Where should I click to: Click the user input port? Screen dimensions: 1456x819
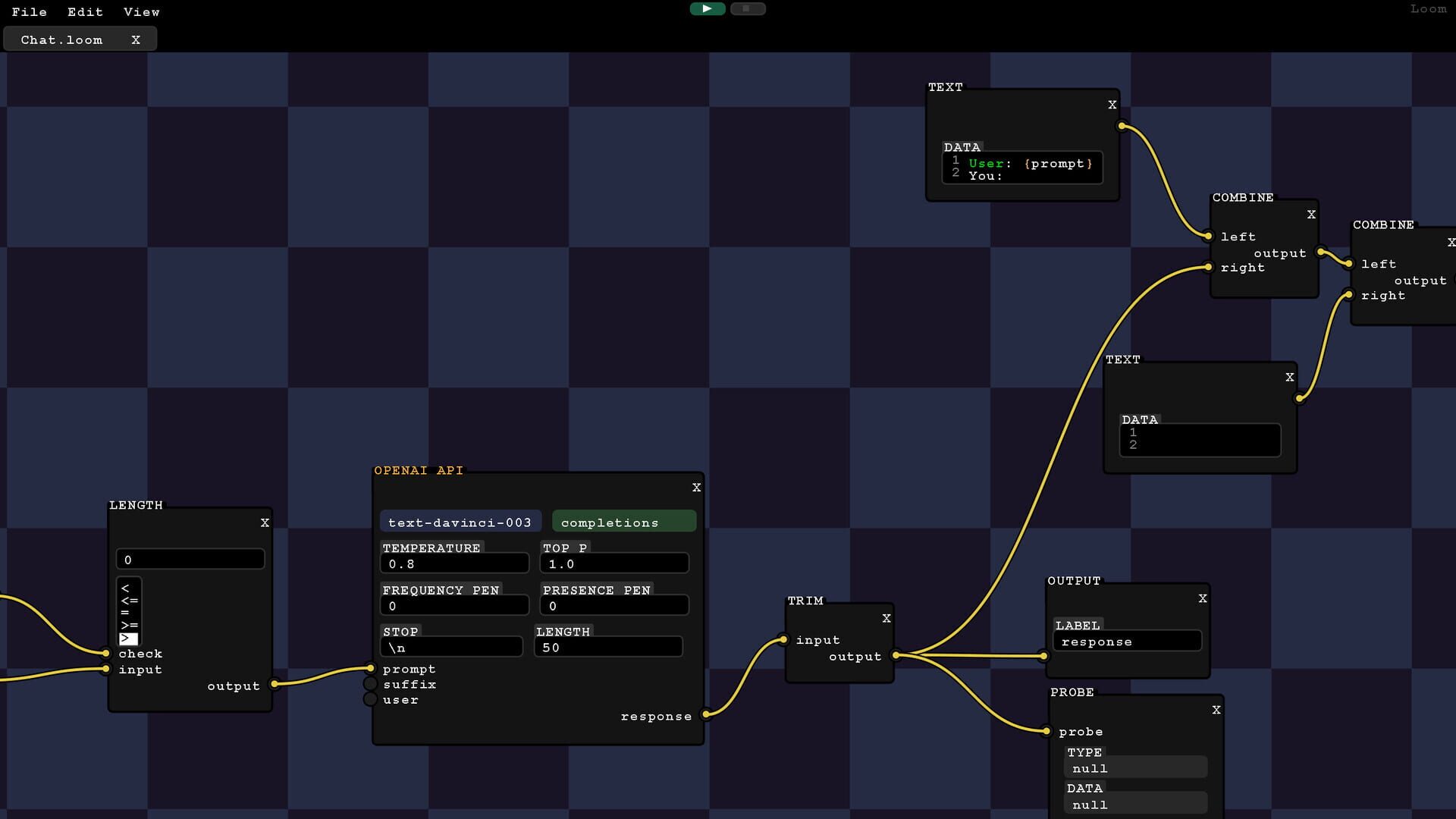[x=370, y=699]
